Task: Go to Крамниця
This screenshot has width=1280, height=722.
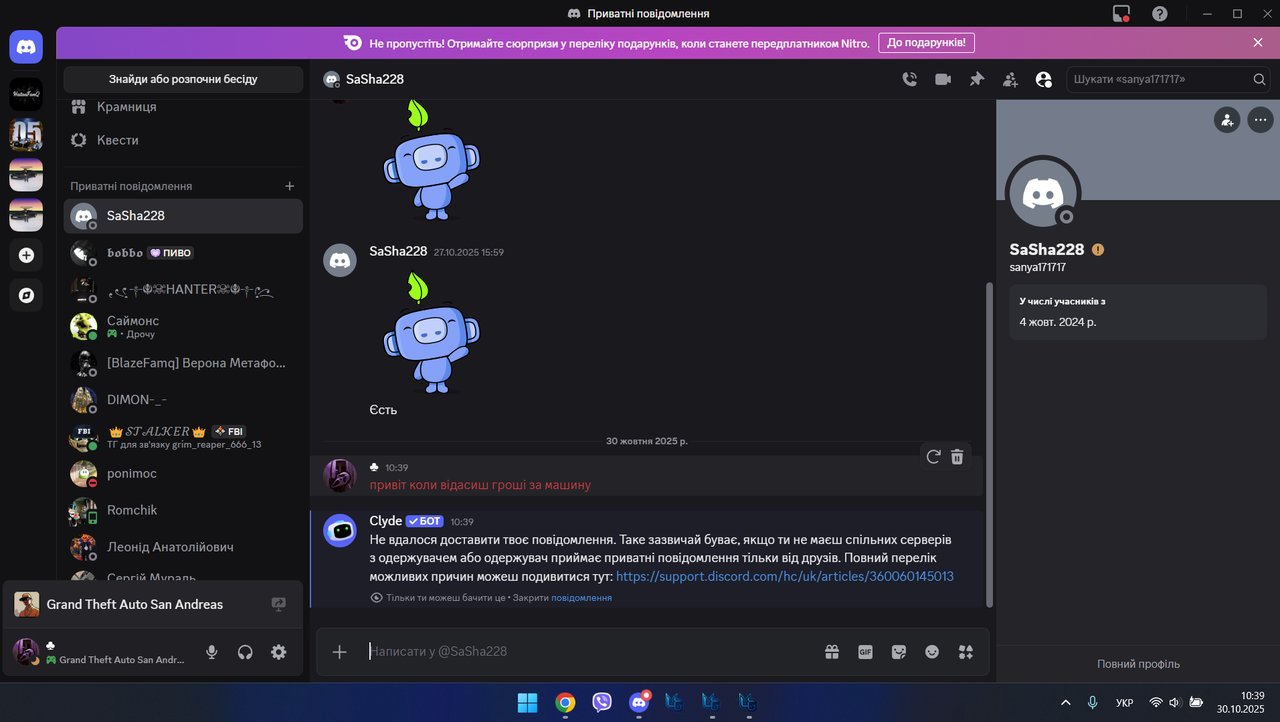Action: 183,106
